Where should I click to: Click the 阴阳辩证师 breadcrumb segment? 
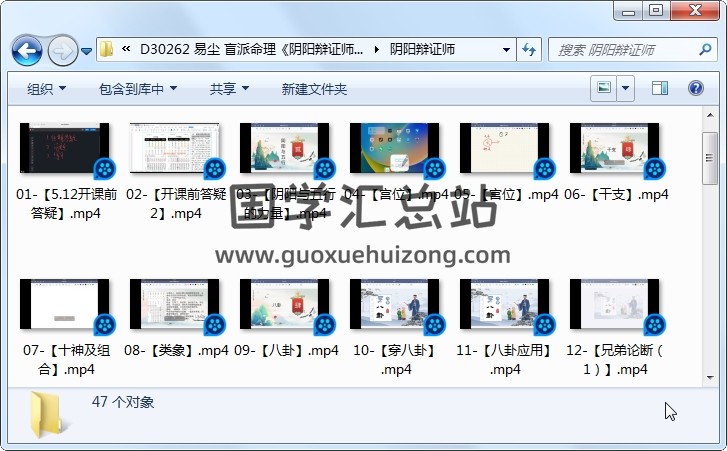tap(422, 49)
